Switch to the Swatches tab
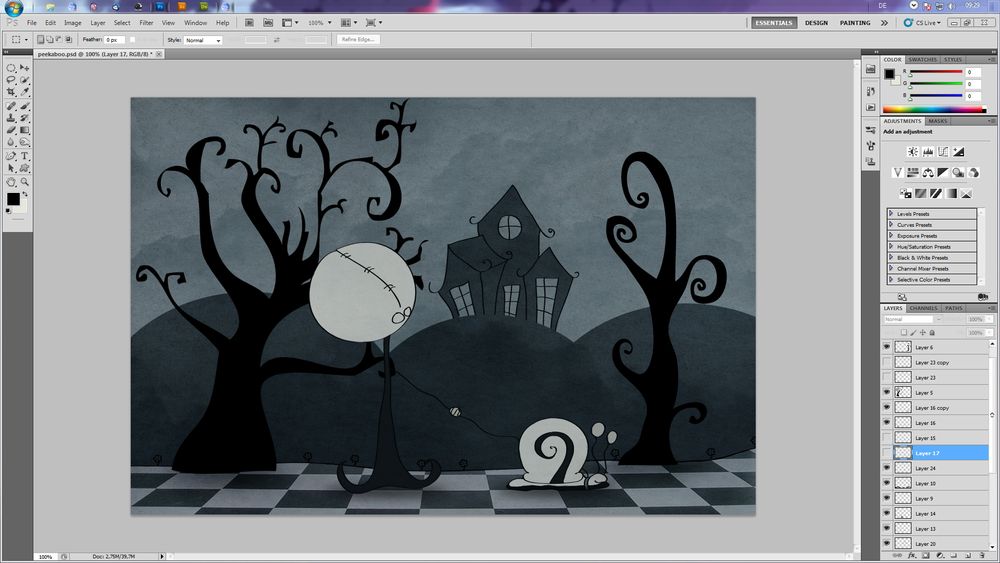1000x563 pixels. (922, 59)
